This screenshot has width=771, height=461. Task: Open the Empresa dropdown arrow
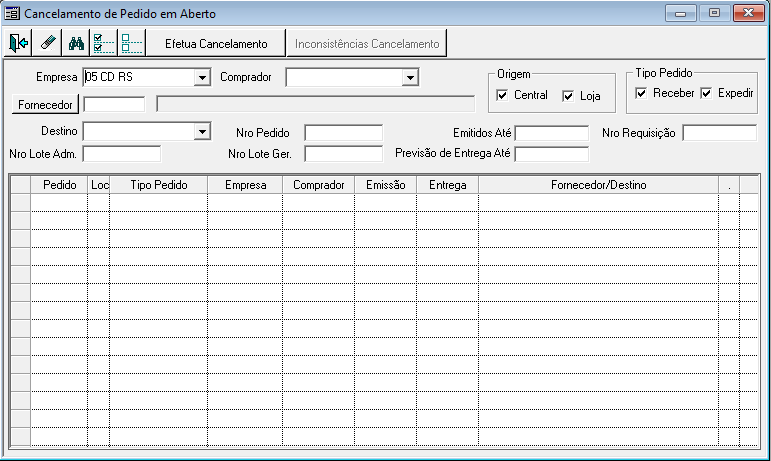202,78
